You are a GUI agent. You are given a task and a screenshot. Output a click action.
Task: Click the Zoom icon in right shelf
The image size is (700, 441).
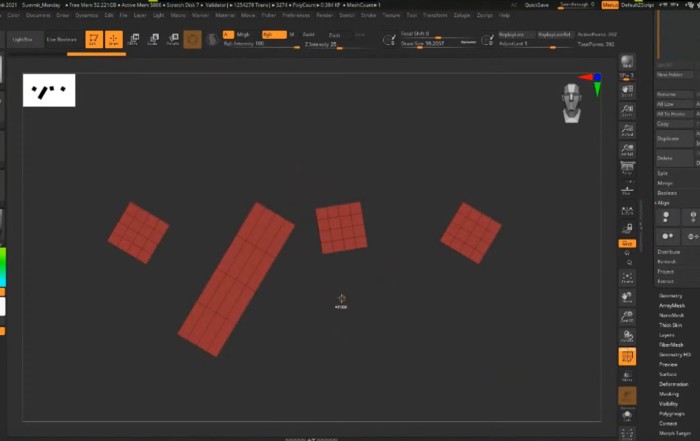point(627,110)
